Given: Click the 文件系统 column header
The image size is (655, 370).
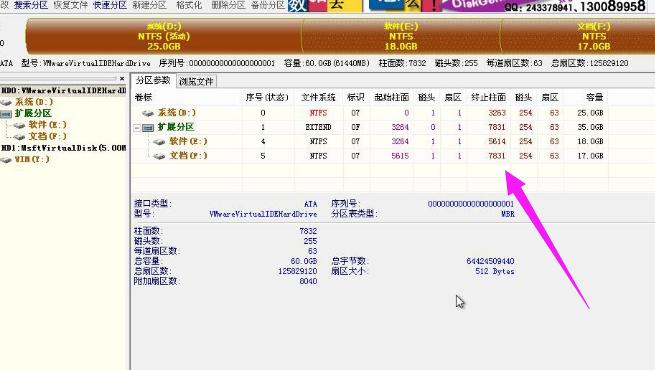Looking at the screenshot, I should (x=318, y=97).
